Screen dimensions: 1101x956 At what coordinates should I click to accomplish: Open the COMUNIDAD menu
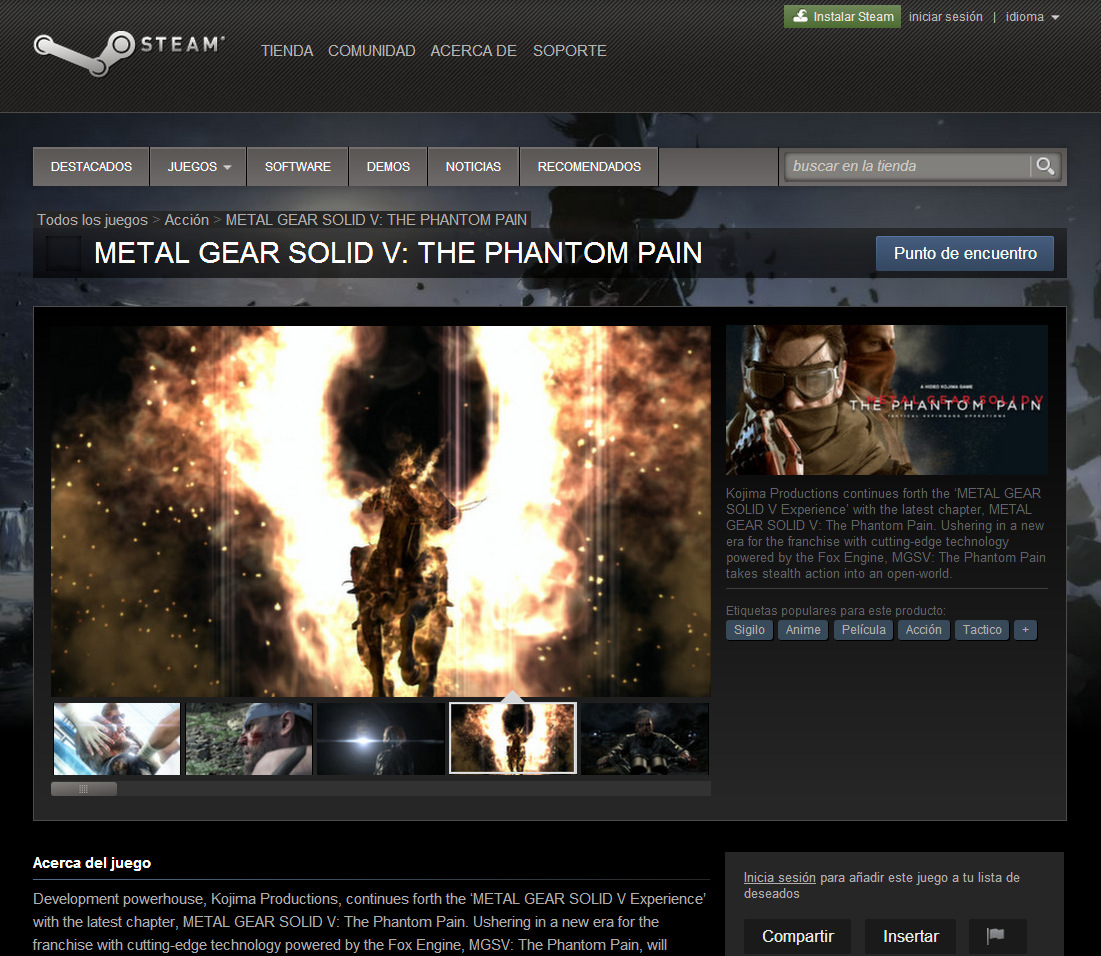click(x=371, y=50)
